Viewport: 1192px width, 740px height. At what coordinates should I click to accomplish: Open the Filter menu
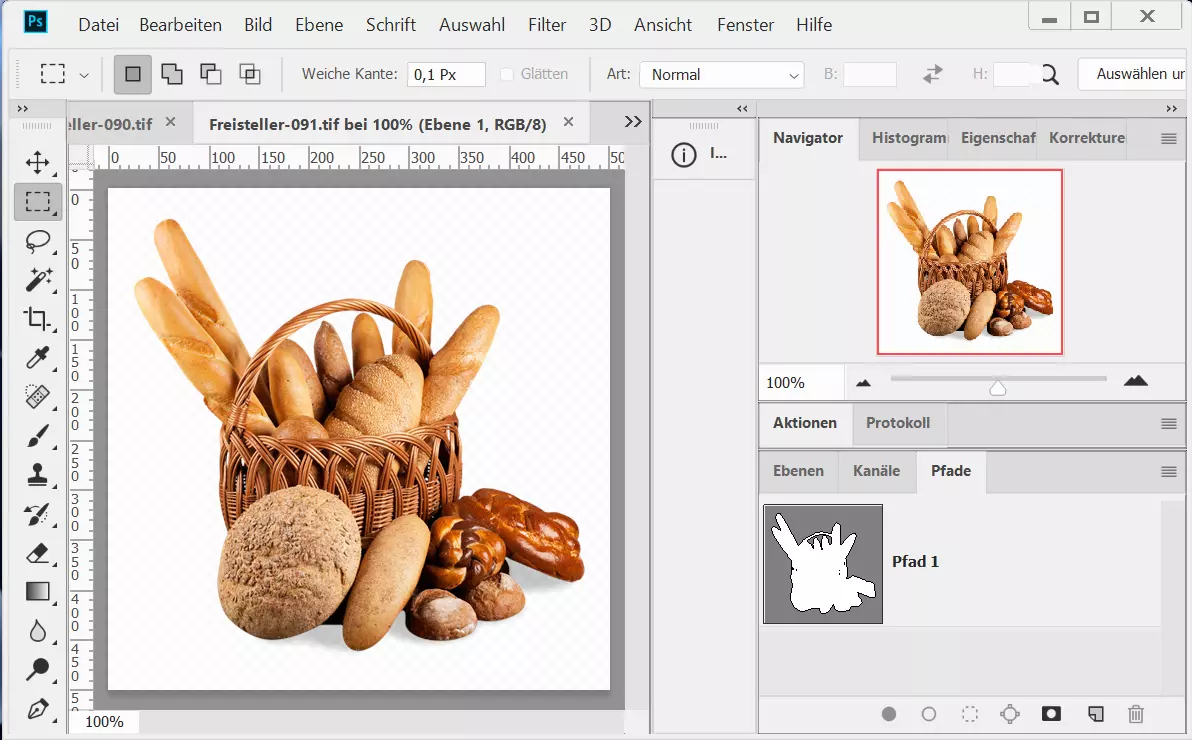[x=546, y=25]
